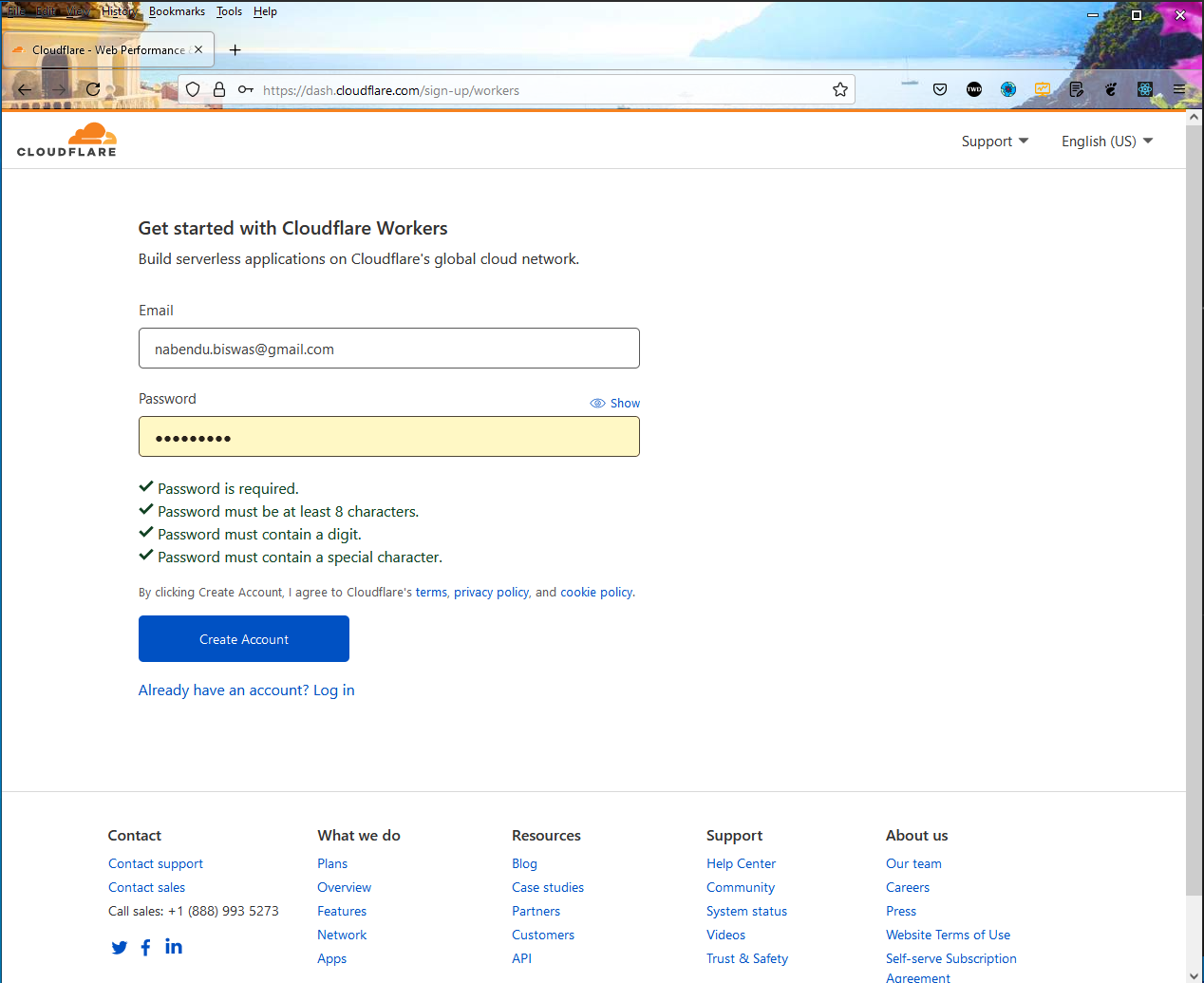Open the Overview footer link
This screenshot has width=1204, height=983.
click(345, 887)
